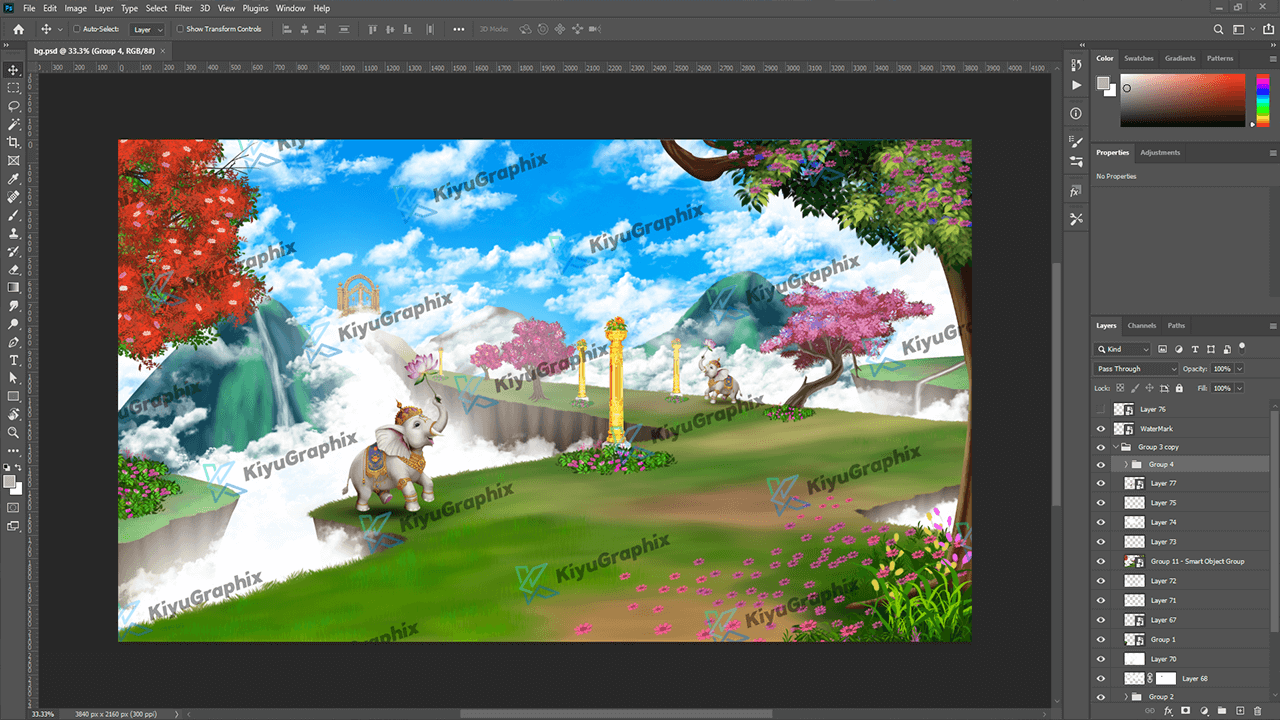
Task: Delete layer using the trash icon
Action: (1258, 710)
